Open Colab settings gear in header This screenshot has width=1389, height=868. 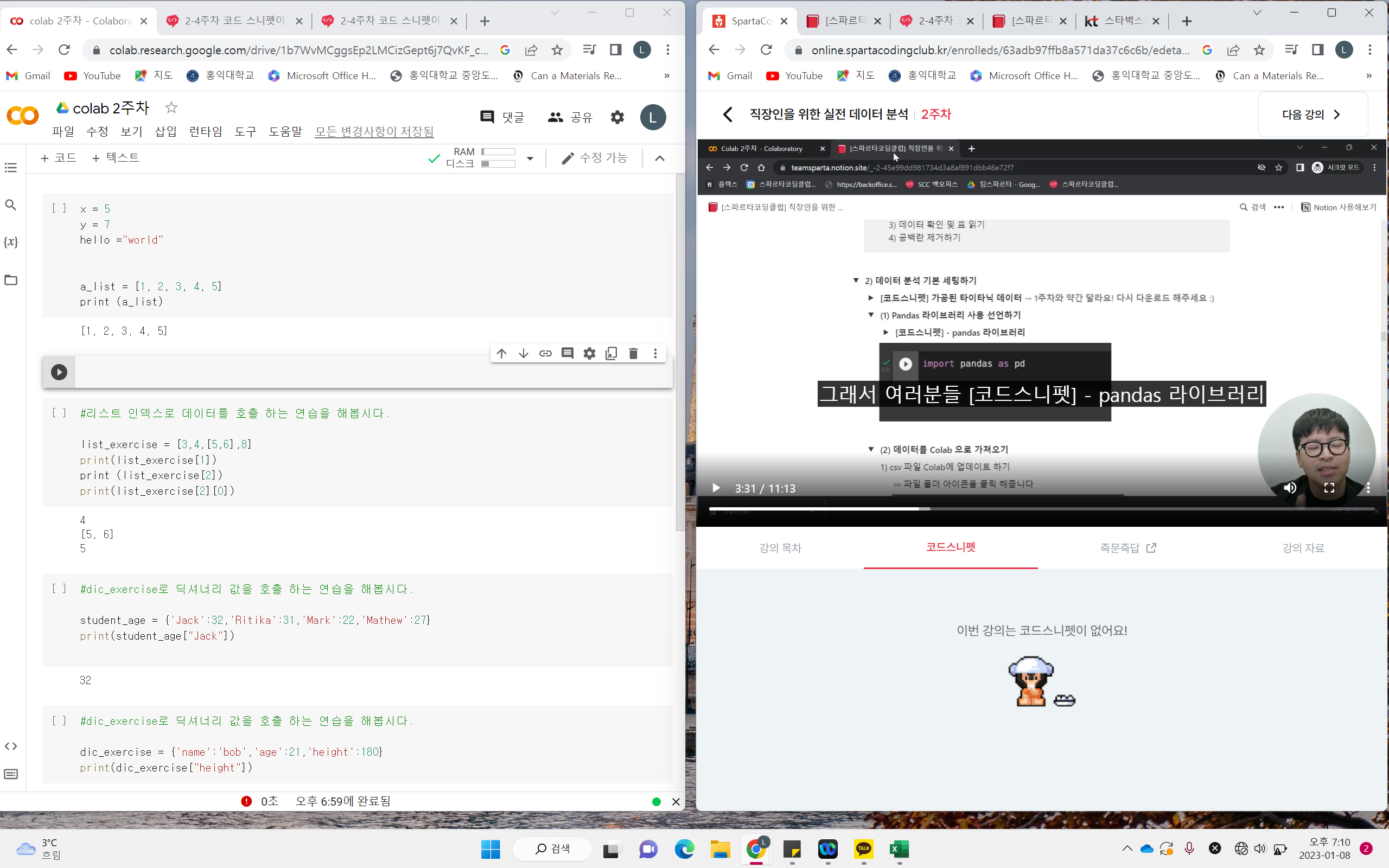(617, 117)
